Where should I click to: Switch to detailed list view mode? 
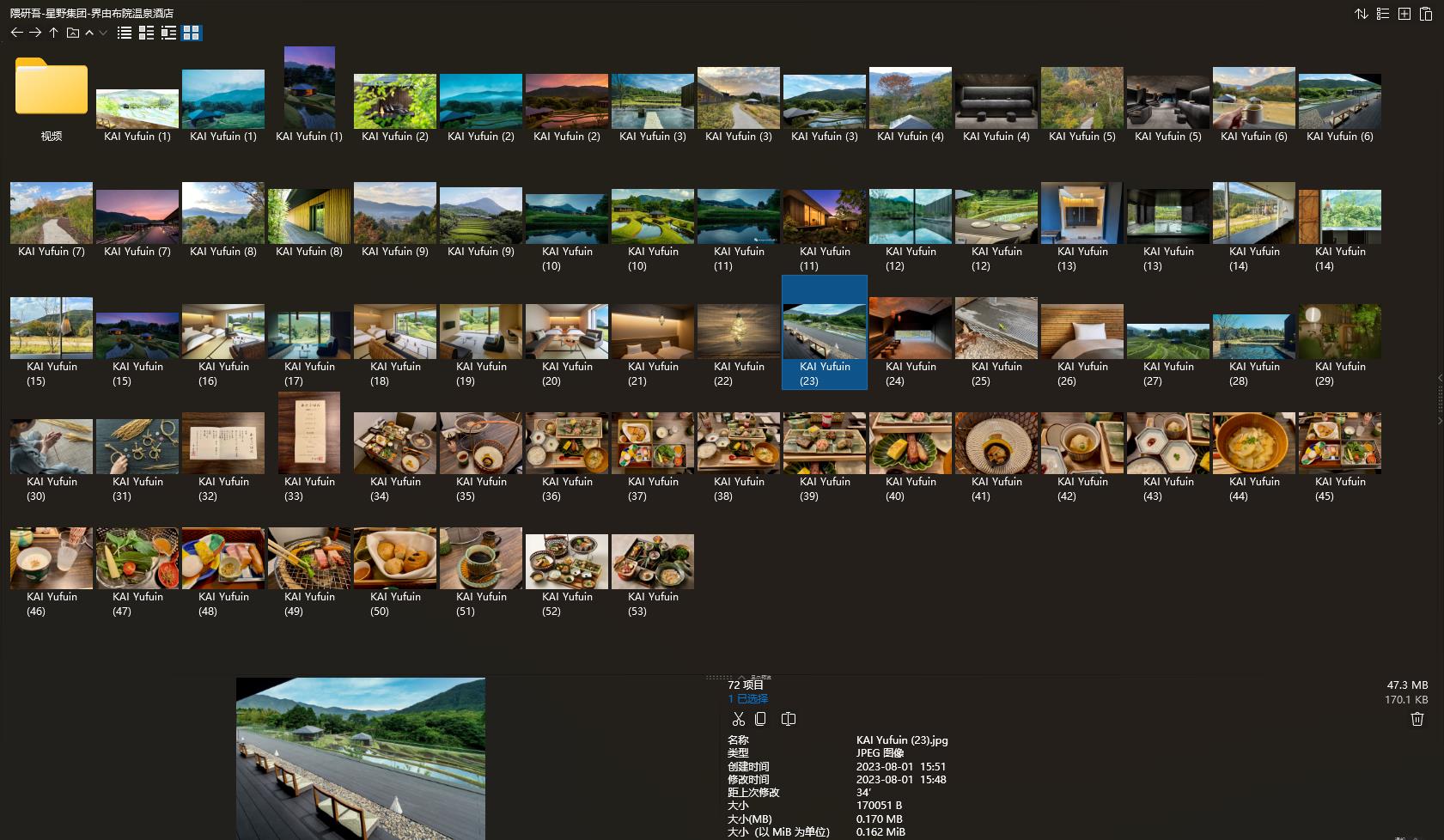click(x=147, y=33)
